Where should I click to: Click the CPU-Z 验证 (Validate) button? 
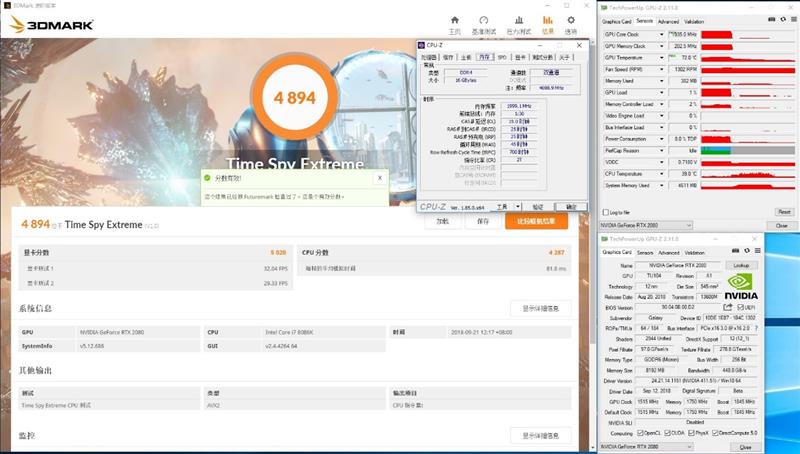click(x=538, y=207)
